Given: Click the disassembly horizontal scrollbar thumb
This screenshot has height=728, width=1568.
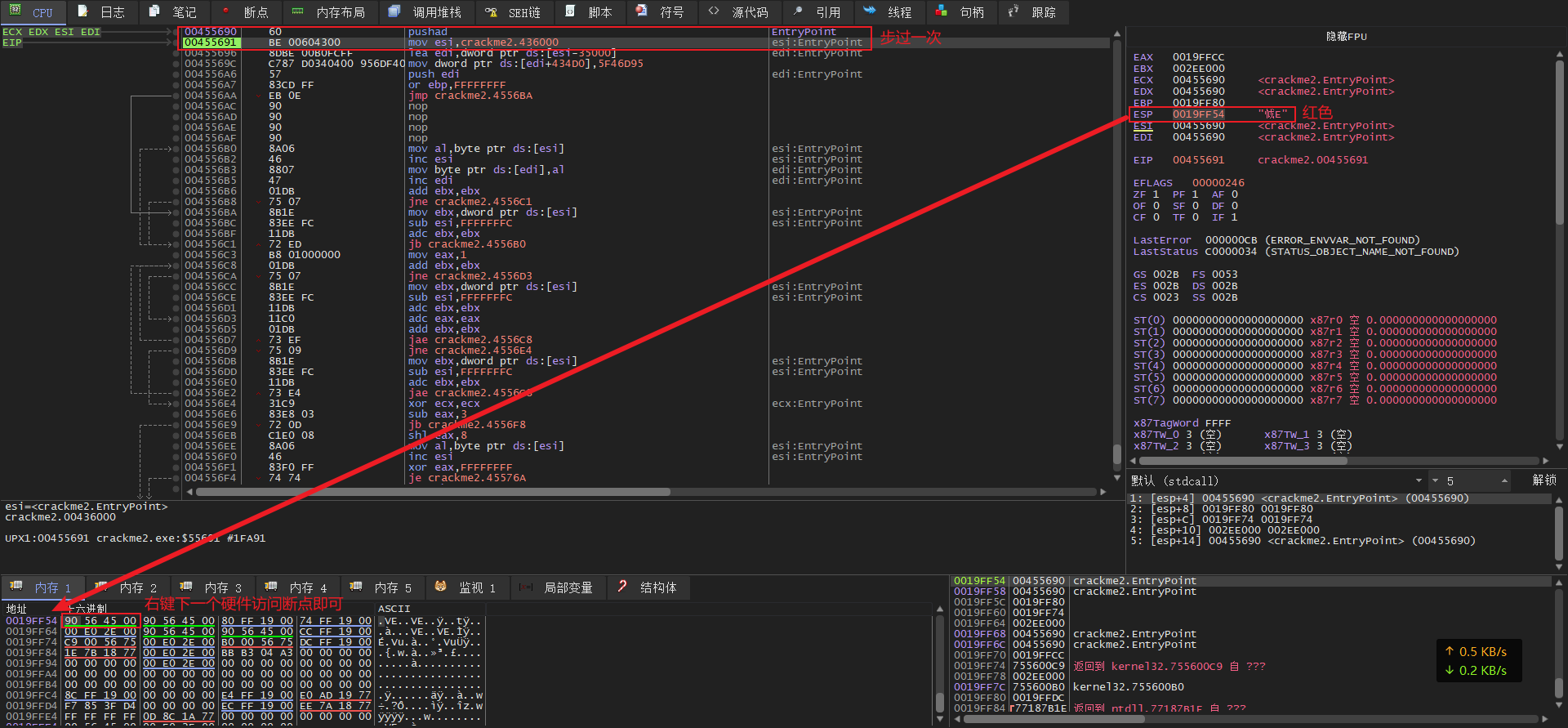Looking at the screenshot, I should (x=433, y=492).
